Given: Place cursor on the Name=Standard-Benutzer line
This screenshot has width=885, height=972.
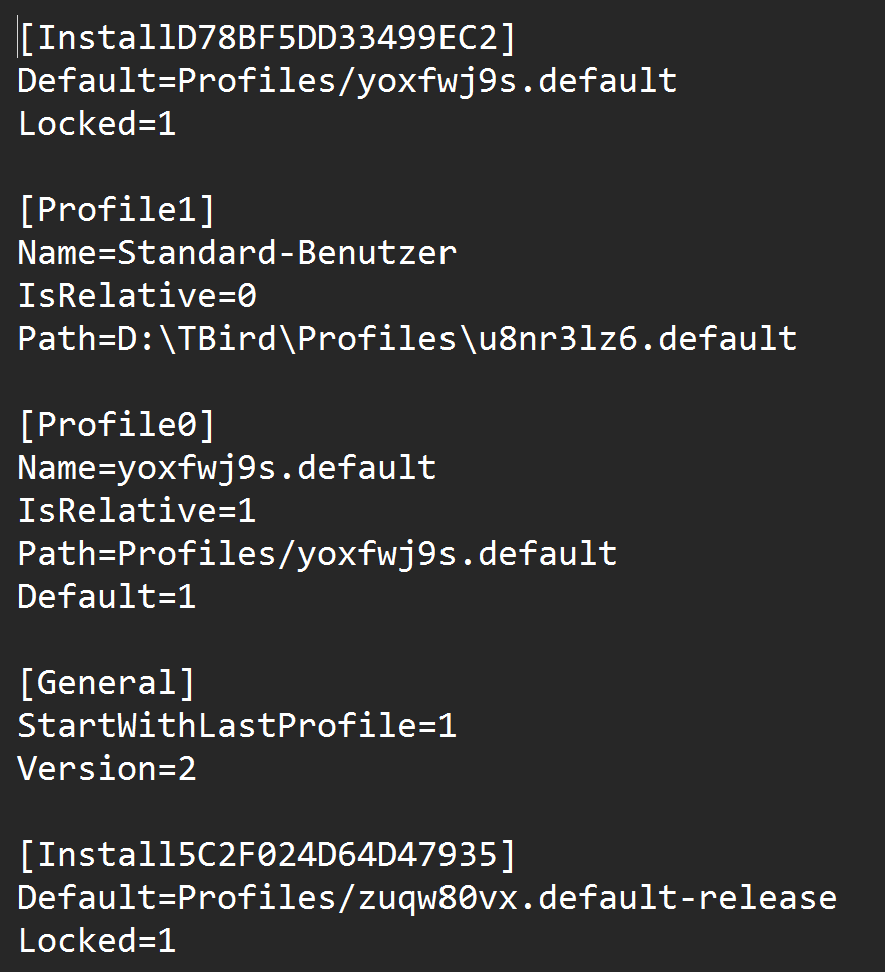Looking at the screenshot, I should coord(237,253).
